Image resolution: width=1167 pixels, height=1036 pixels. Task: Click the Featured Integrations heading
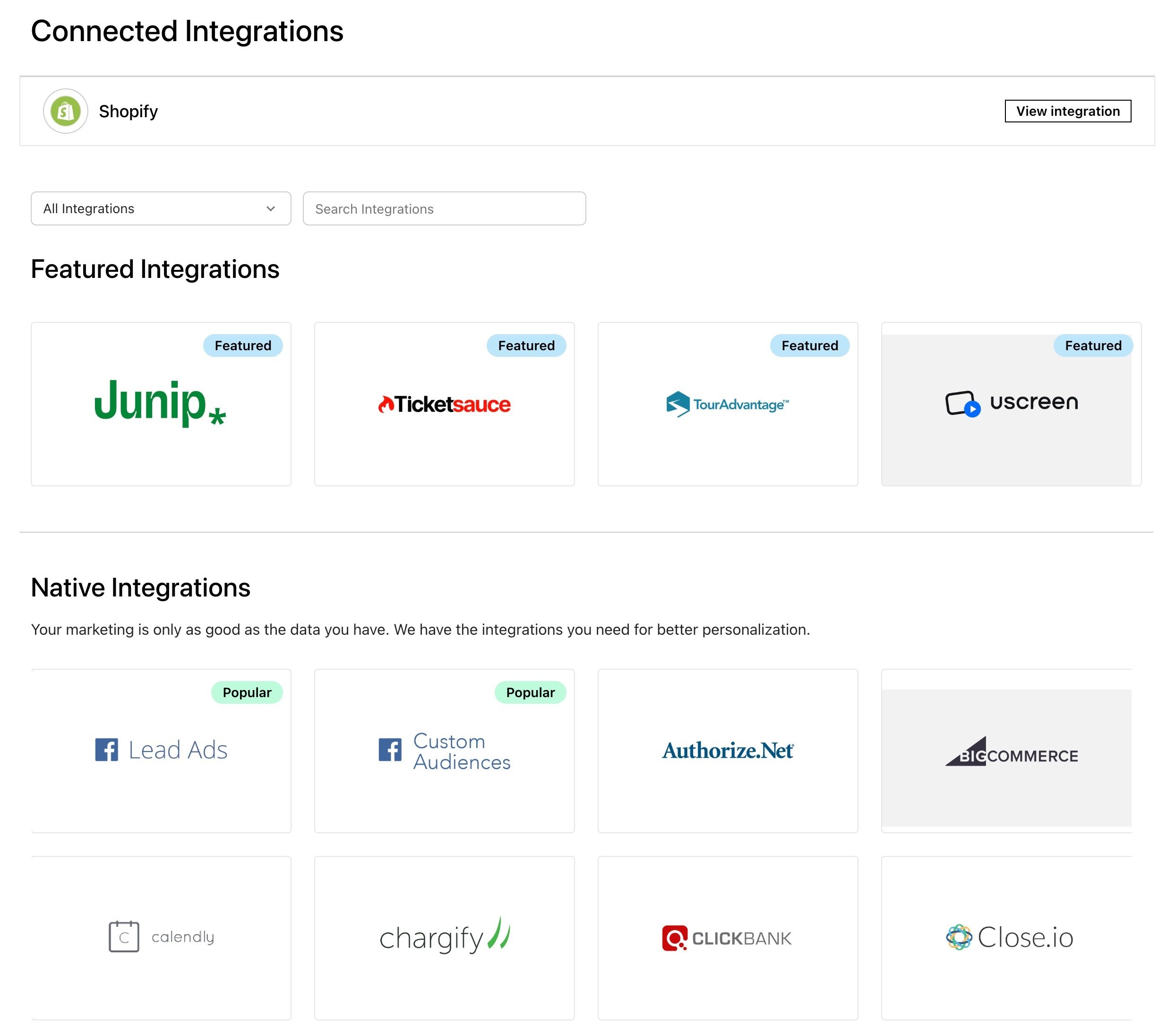(x=154, y=269)
